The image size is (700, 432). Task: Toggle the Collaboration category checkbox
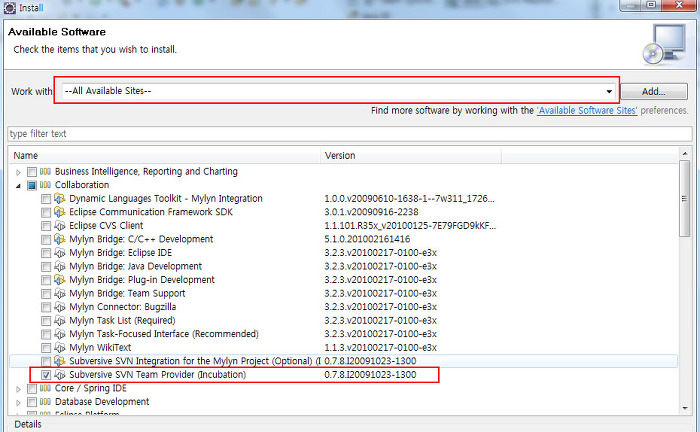[x=32, y=185]
